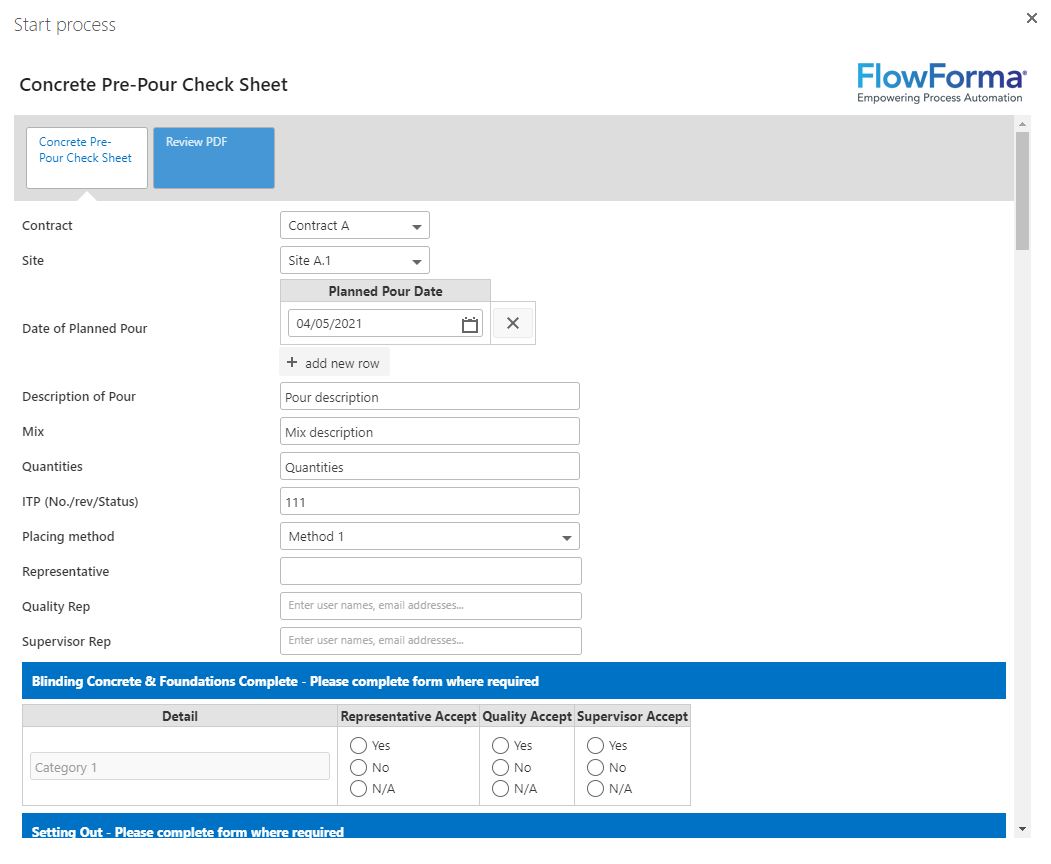Click the Quality Accept column header
The height and width of the screenshot is (864, 1051).
(527, 716)
